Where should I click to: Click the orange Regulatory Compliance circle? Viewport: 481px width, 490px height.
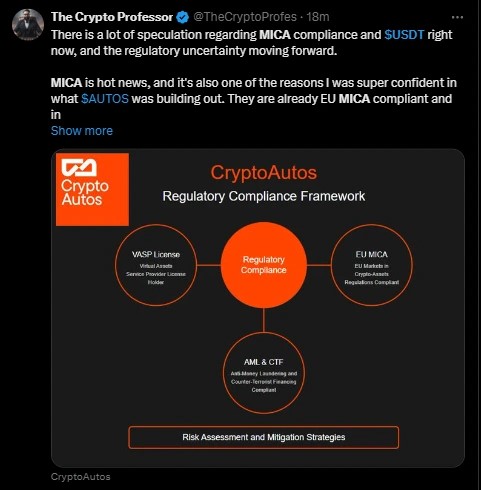264,265
